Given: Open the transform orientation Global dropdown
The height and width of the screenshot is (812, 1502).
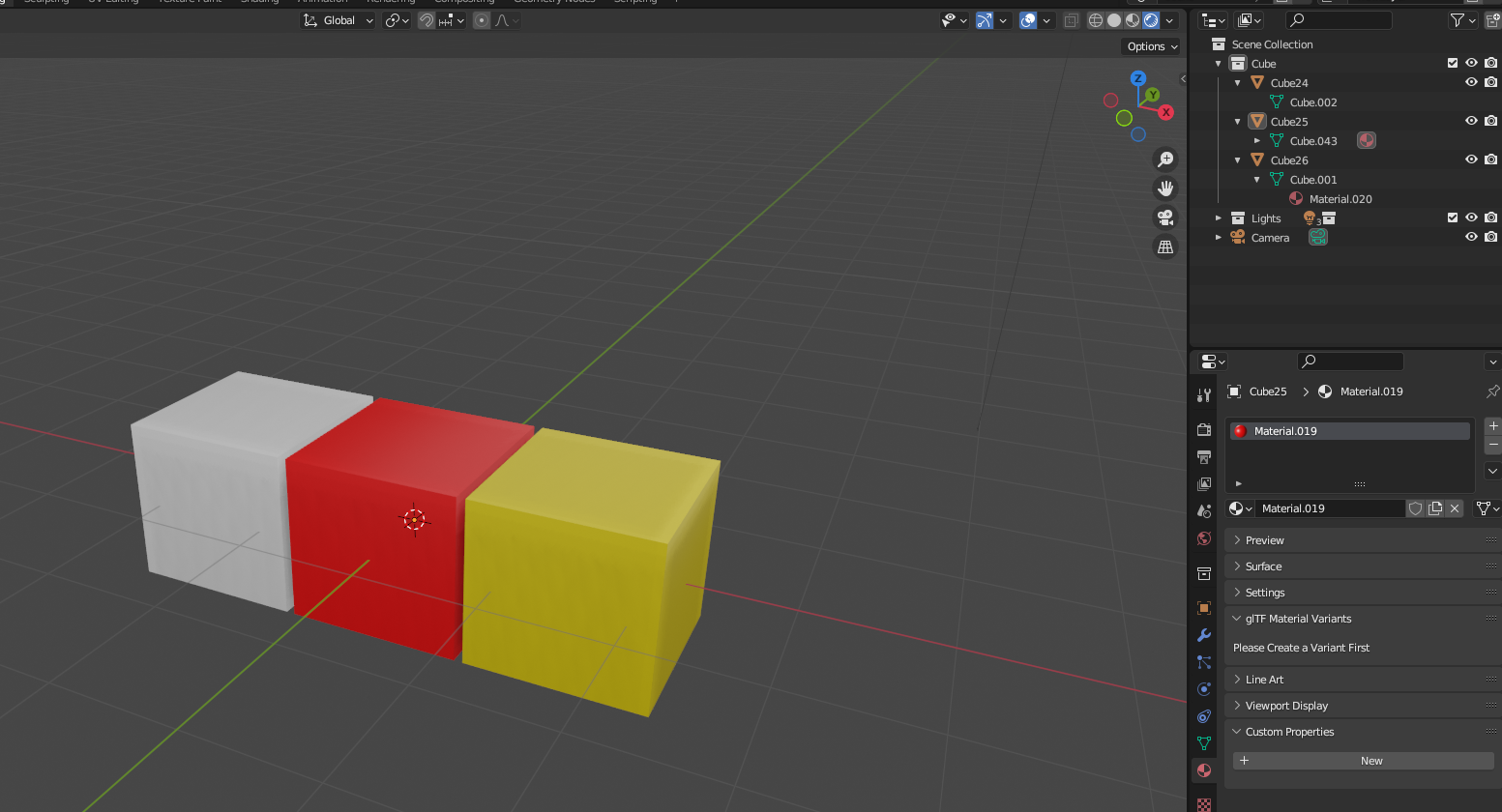Looking at the screenshot, I should [x=337, y=19].
